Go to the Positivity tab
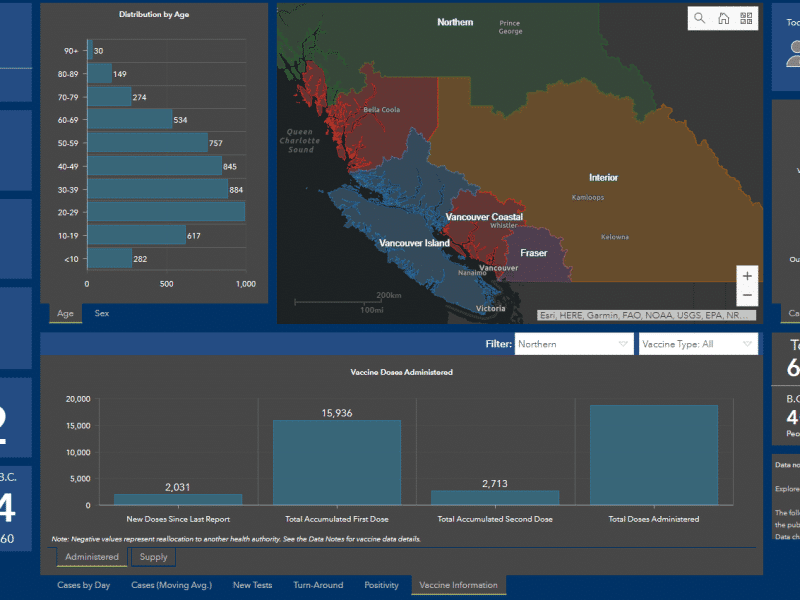 [381, 585]
